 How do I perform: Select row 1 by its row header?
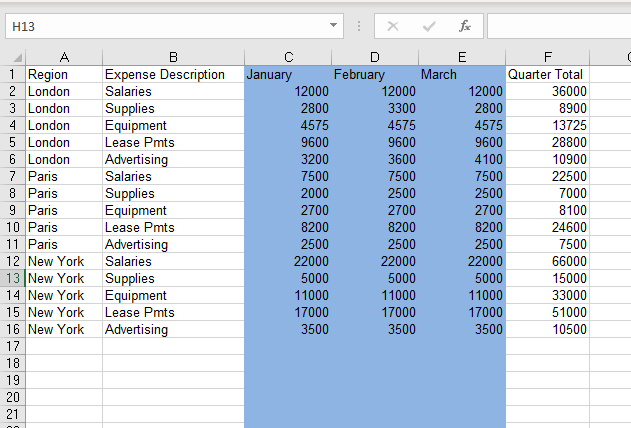pos(13,74)
